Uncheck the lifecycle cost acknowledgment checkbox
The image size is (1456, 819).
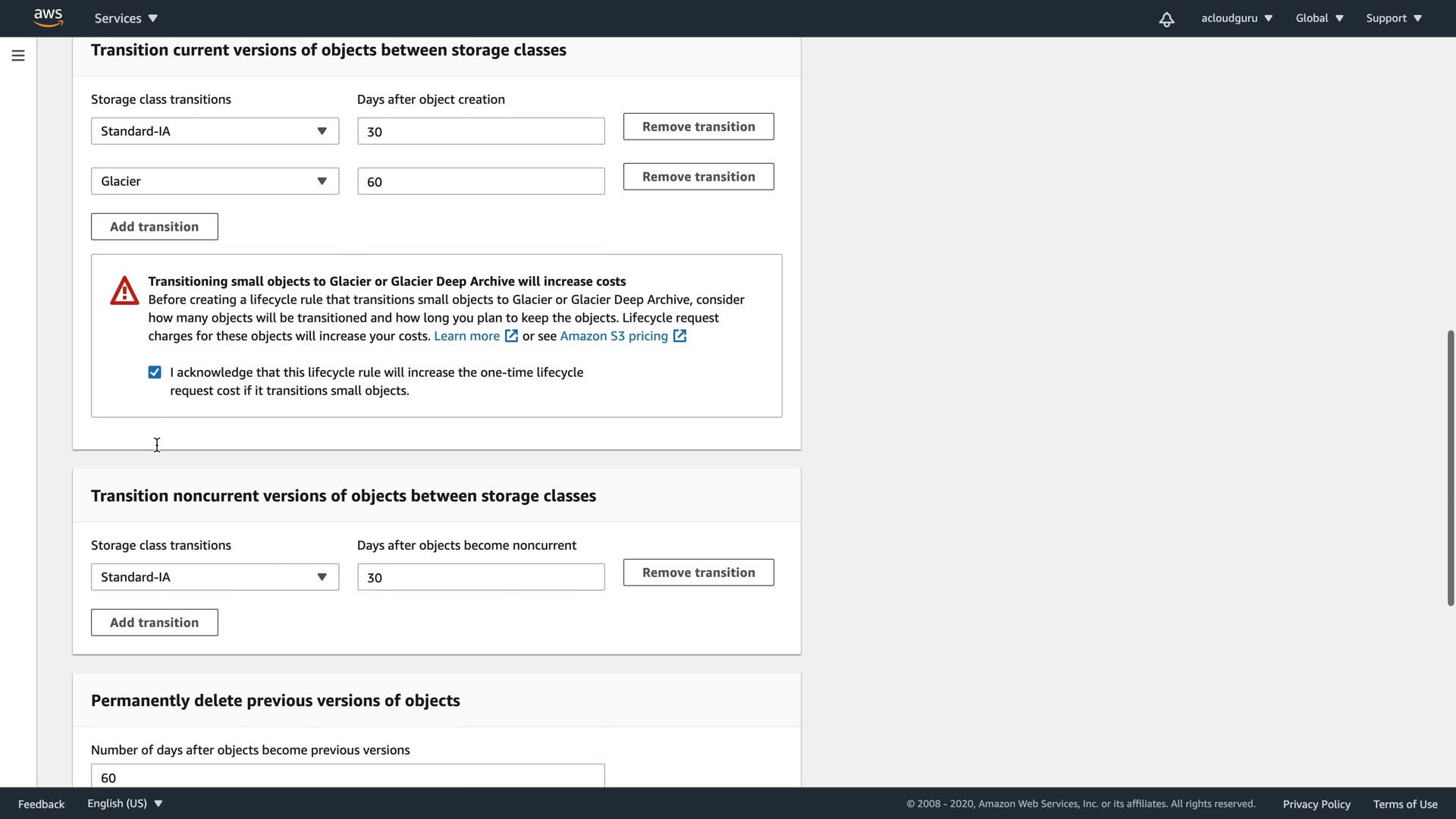pyautogui.click(x=155, y=372)
